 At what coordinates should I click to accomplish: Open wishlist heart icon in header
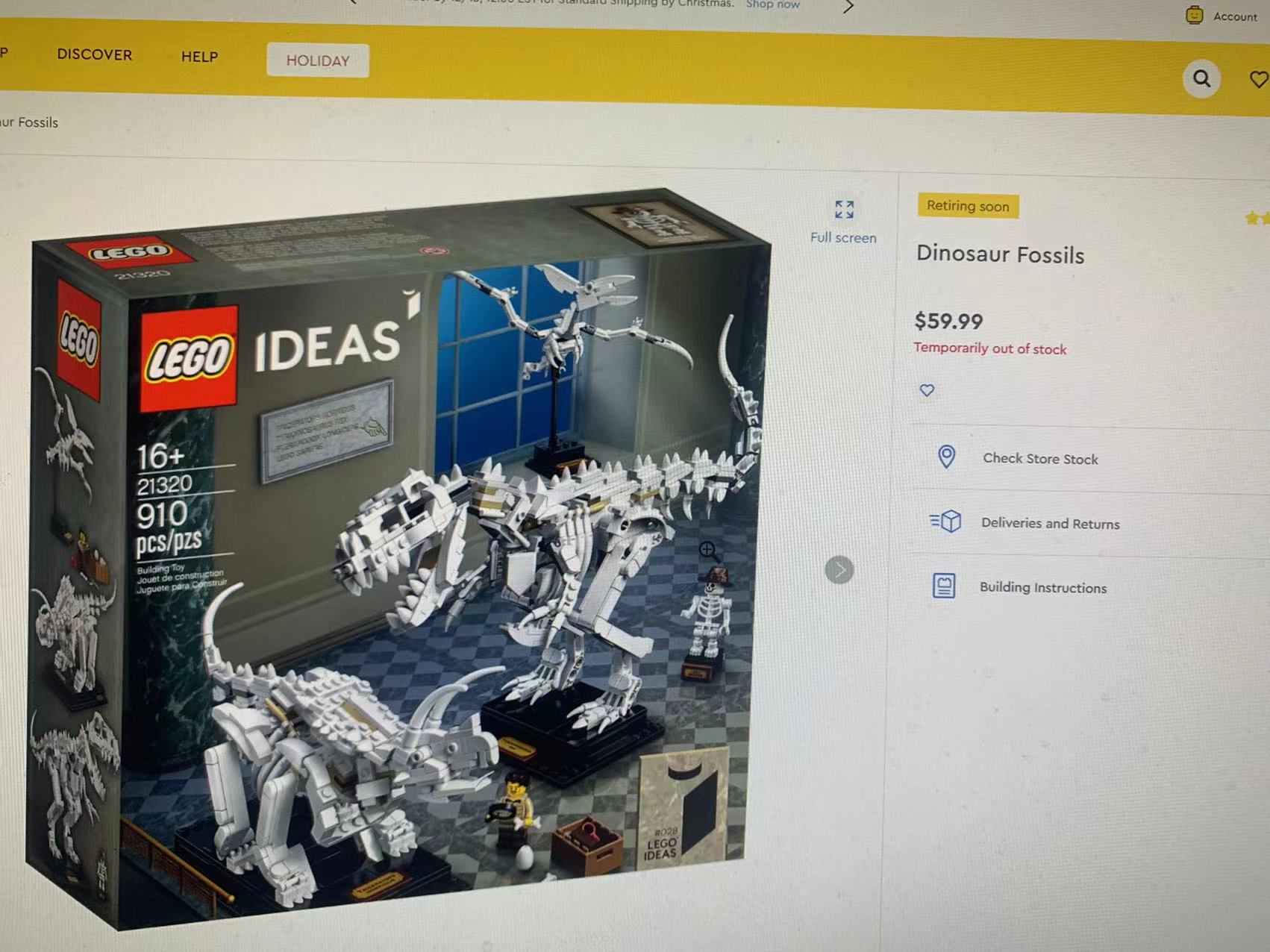pyautogui.click(x=1260, y=80)
